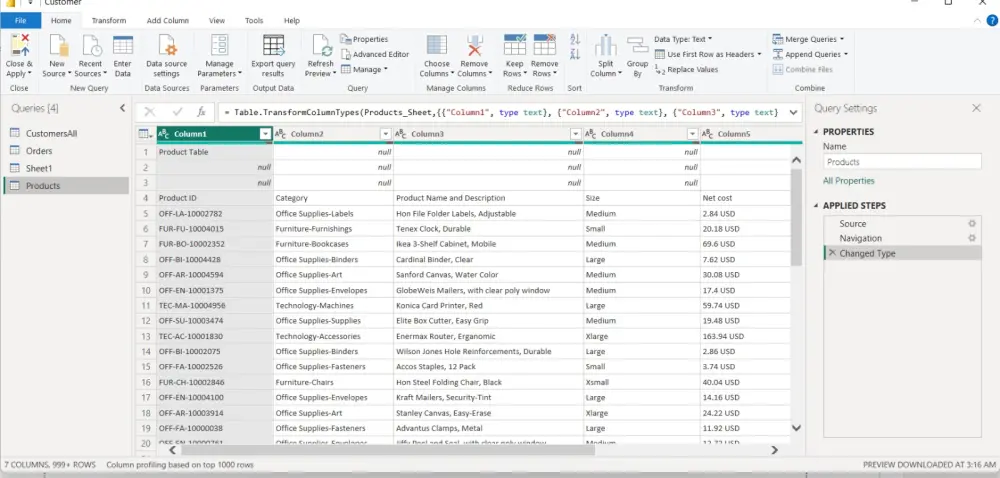Image resolution: width=1000 pixels, height=478 pixels.
Task: Open the Data Type: Text dropdown
Action: pos(683,40)
